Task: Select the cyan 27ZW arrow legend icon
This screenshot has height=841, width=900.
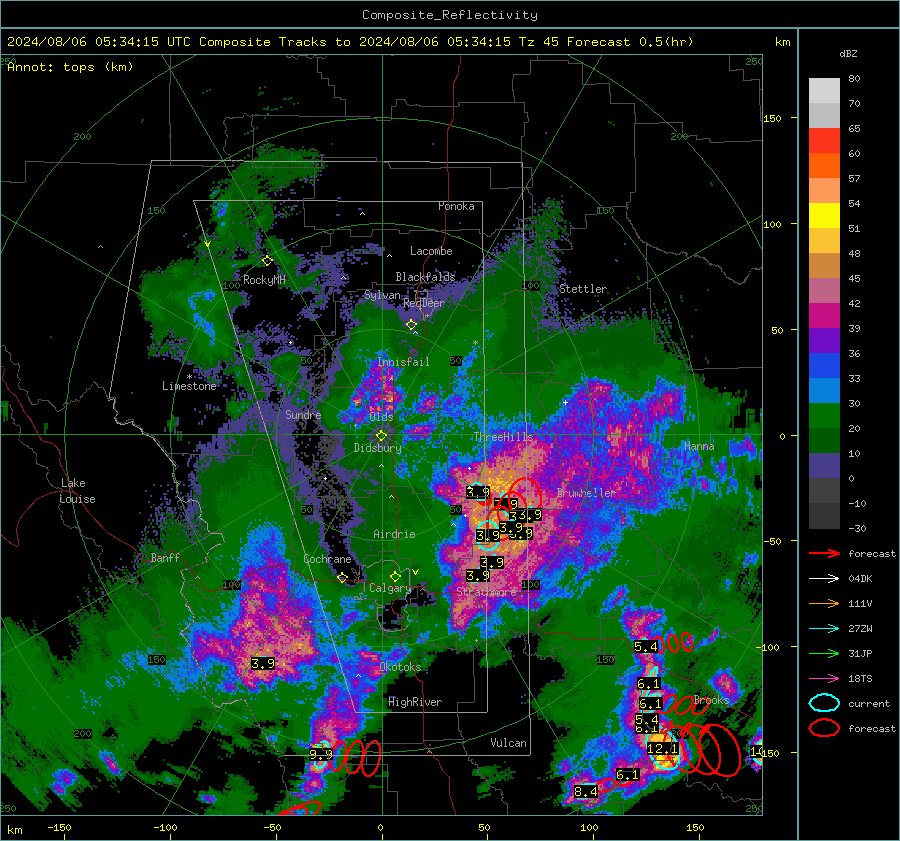Action: tap(824, 629)
